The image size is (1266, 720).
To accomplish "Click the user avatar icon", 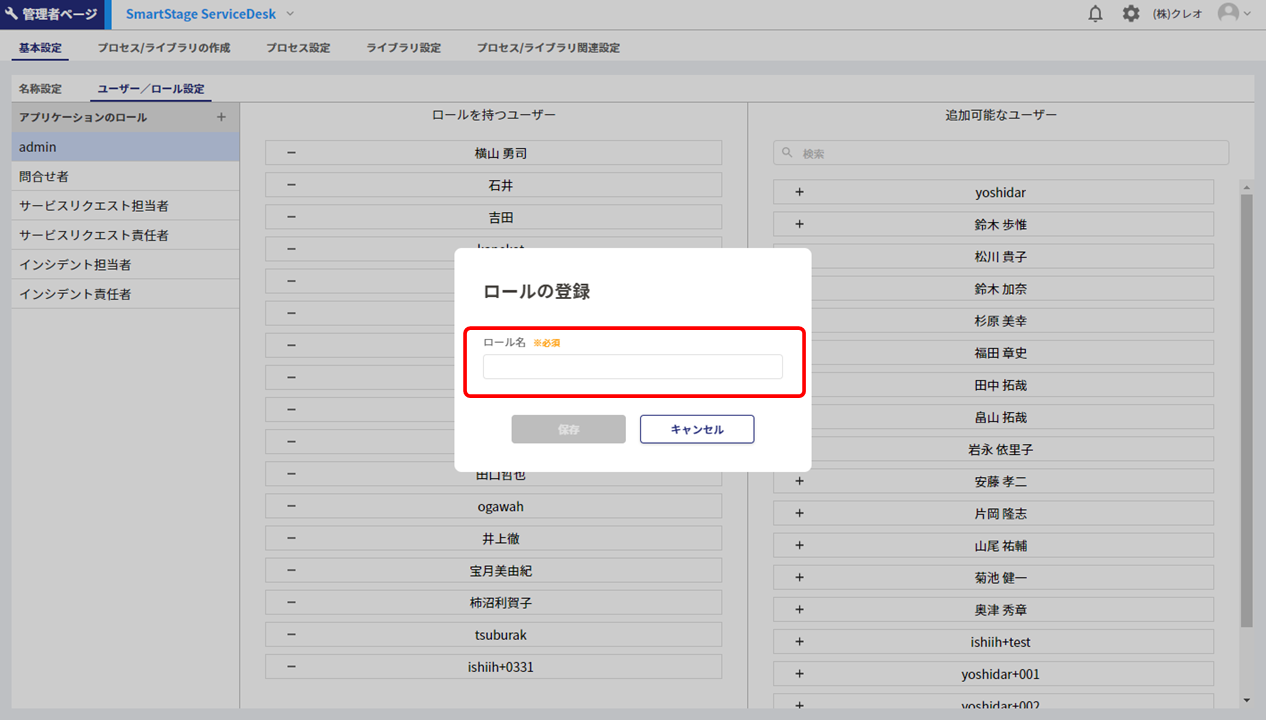I will pos(1227,14).
